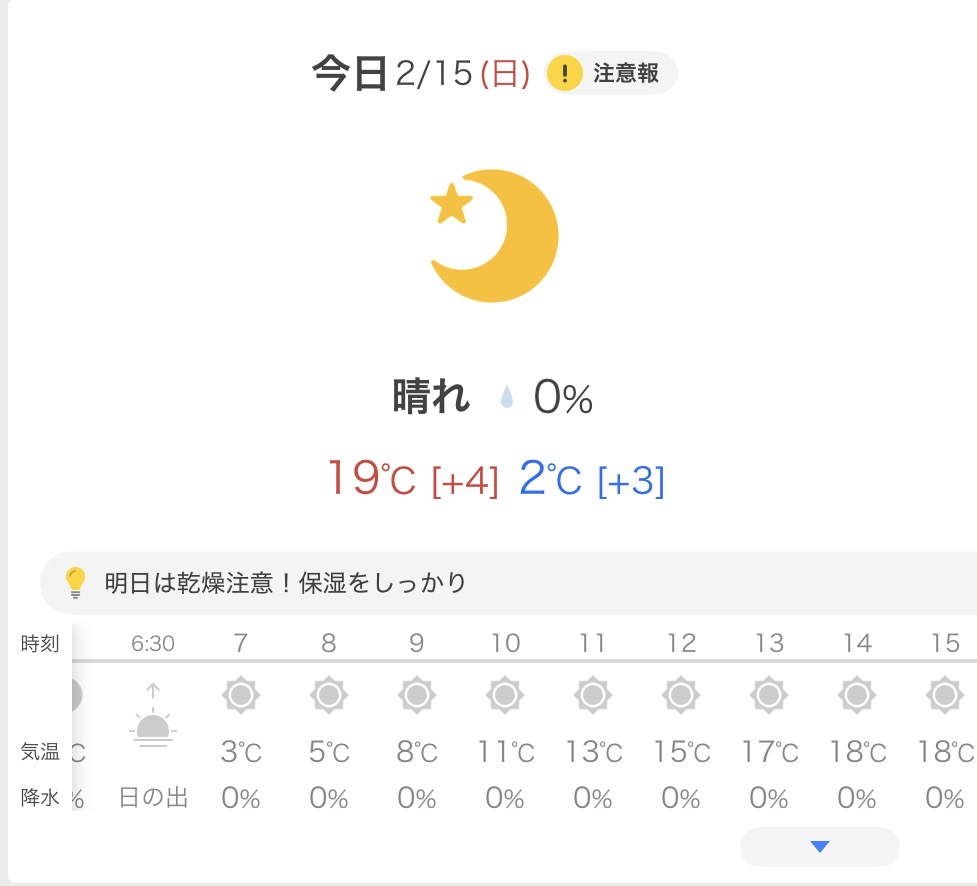Image resolution: width=977 pixels, height=886 pixels.
Task: Click the 今日 2/15 date heading
Action: pos(420,74)
